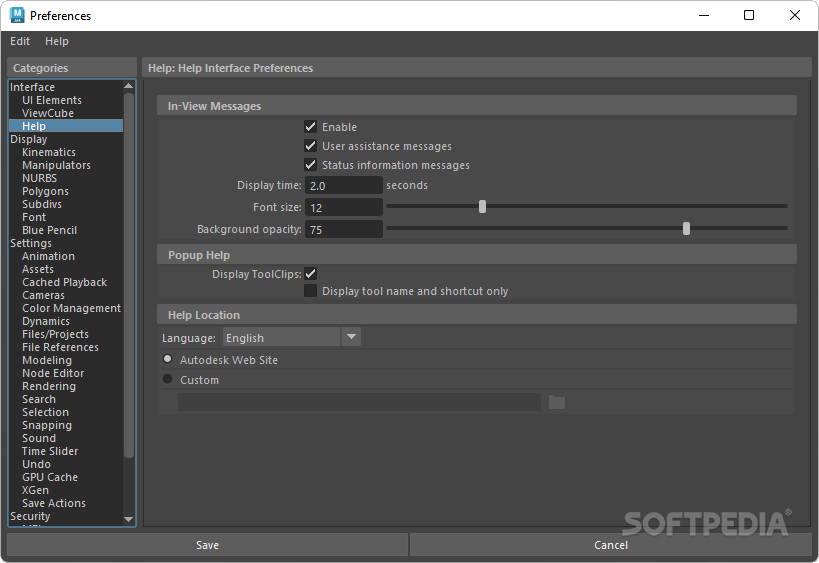Select Rendering category
The image size is (819, 563).
(x=49, y=386)
